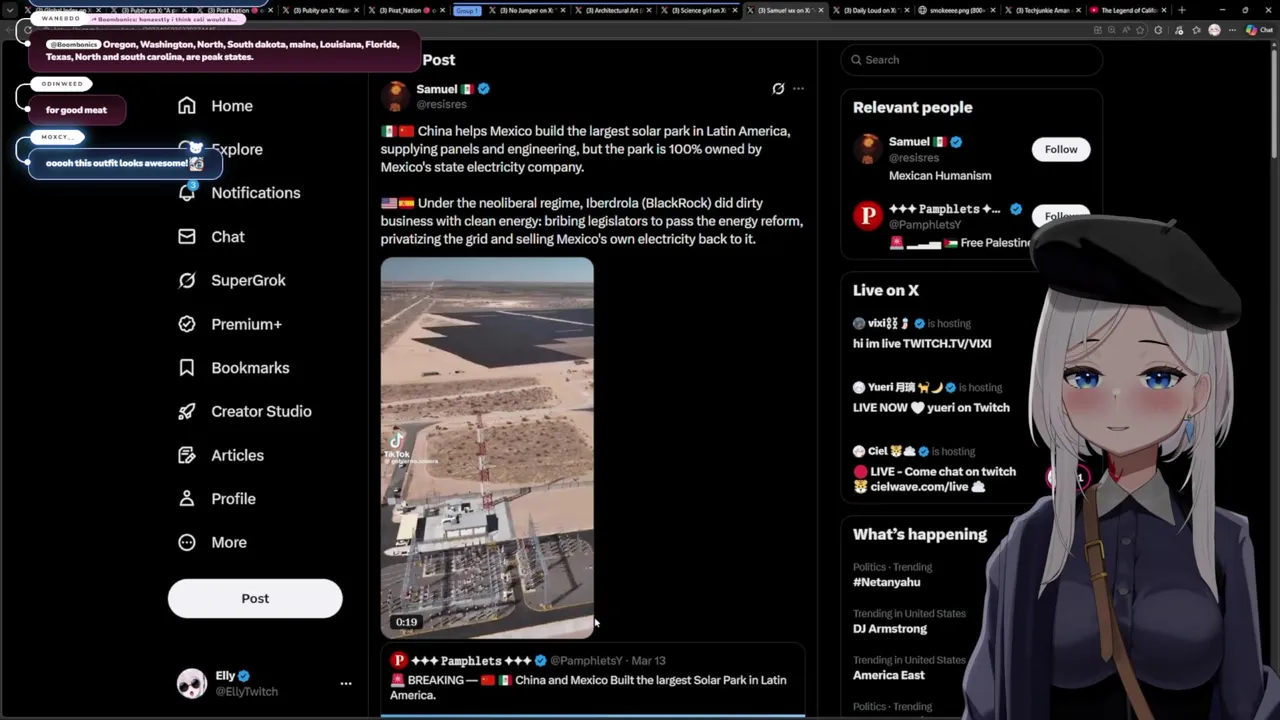Open the Notifications page

pos(238,193)
